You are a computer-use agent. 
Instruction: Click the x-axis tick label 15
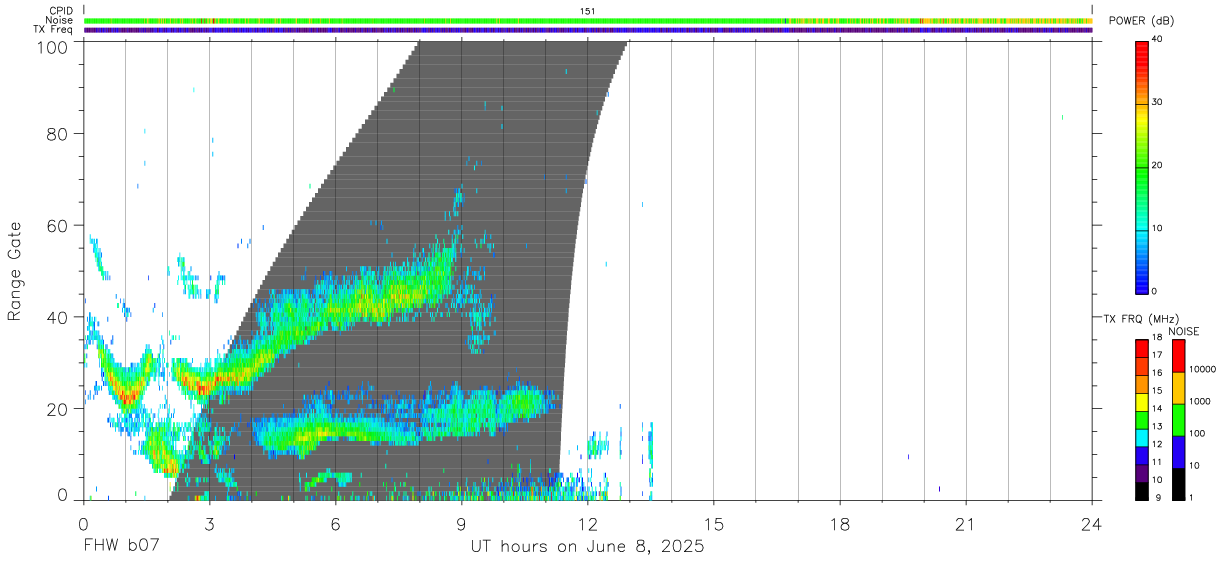pos(714,524)
